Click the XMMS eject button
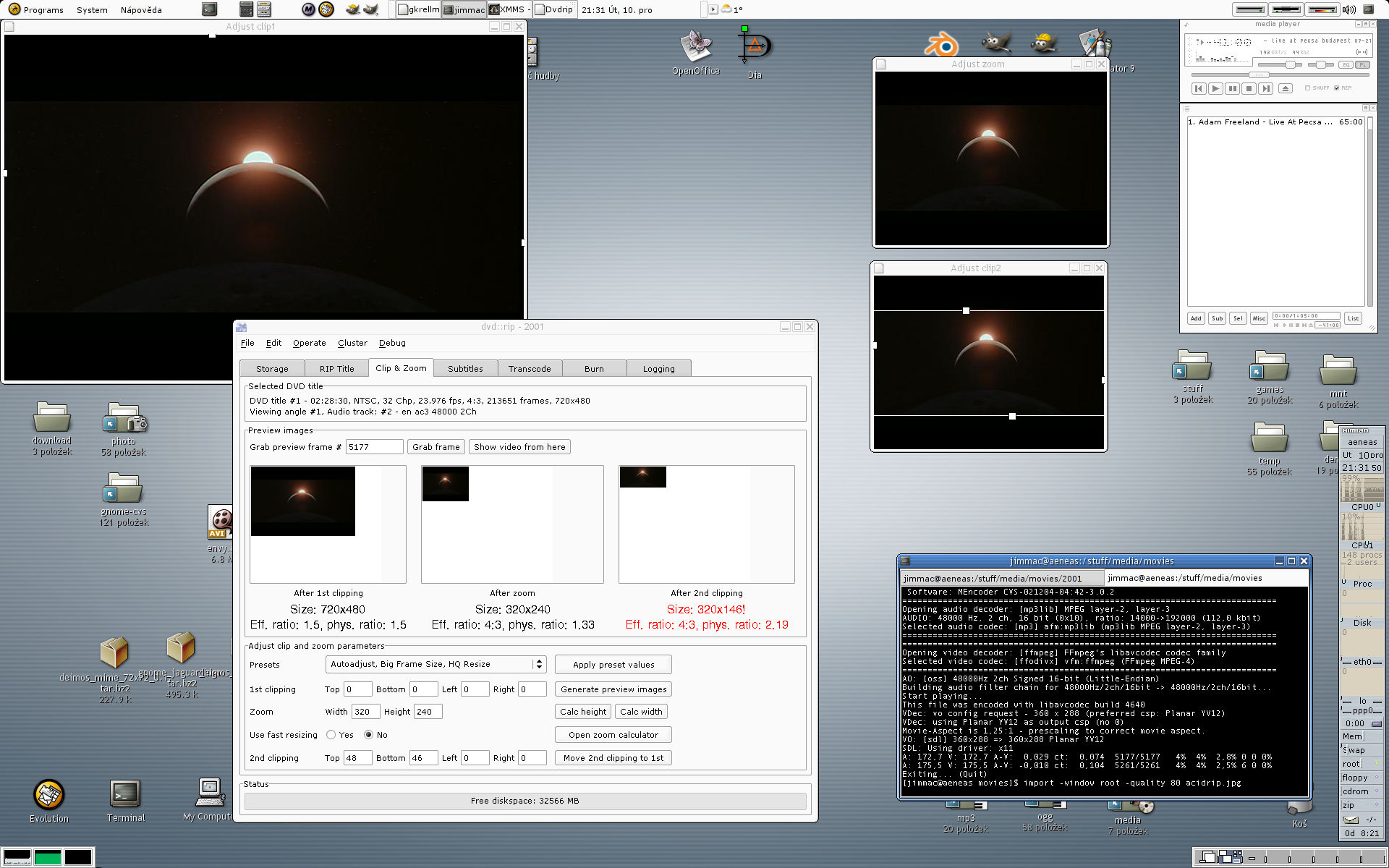Viewport: 1389px width, 868px height. (1285, 88)
